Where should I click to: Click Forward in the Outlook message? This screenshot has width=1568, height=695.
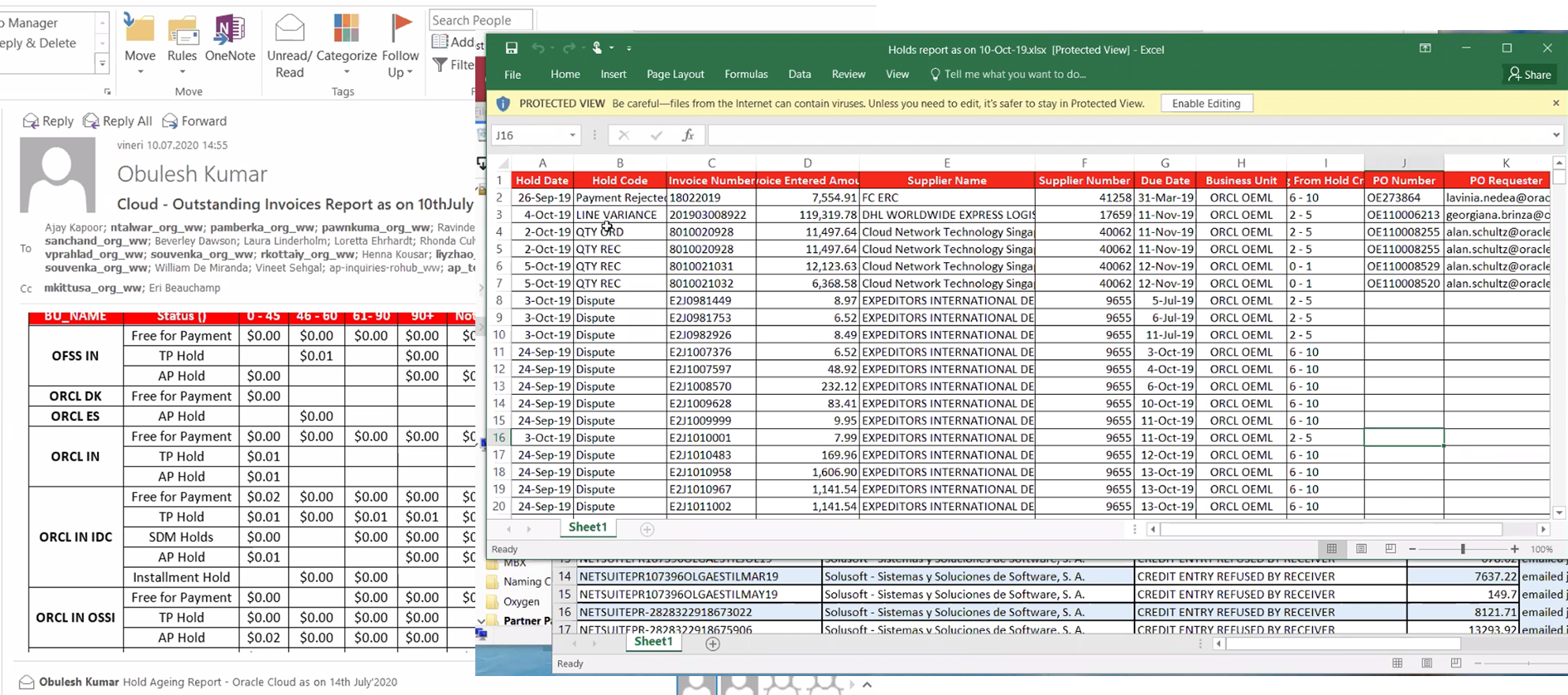click(194, 121)
